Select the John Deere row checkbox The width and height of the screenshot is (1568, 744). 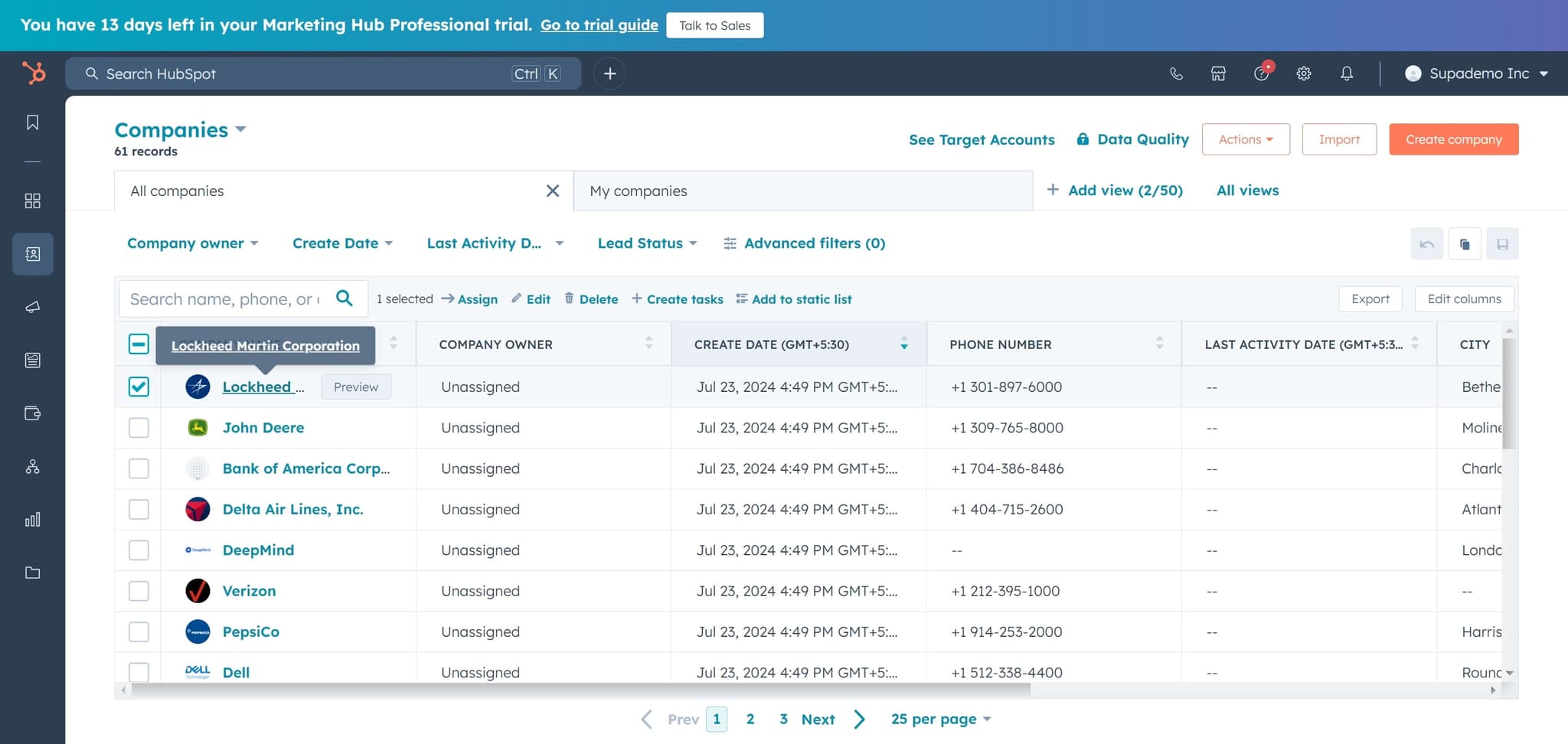(139, 428)
